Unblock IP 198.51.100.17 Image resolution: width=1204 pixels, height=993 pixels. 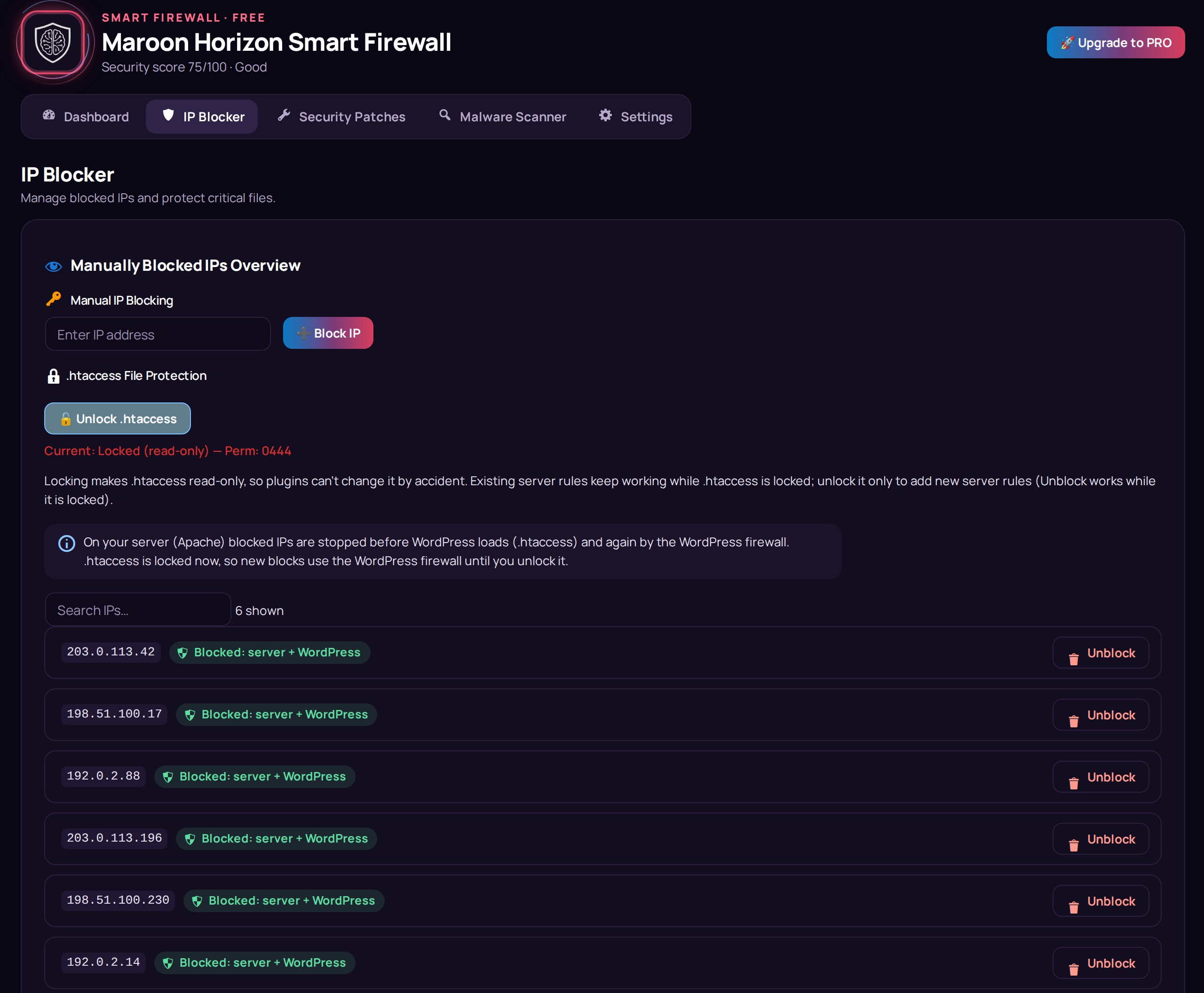(x=1101, y=715)
